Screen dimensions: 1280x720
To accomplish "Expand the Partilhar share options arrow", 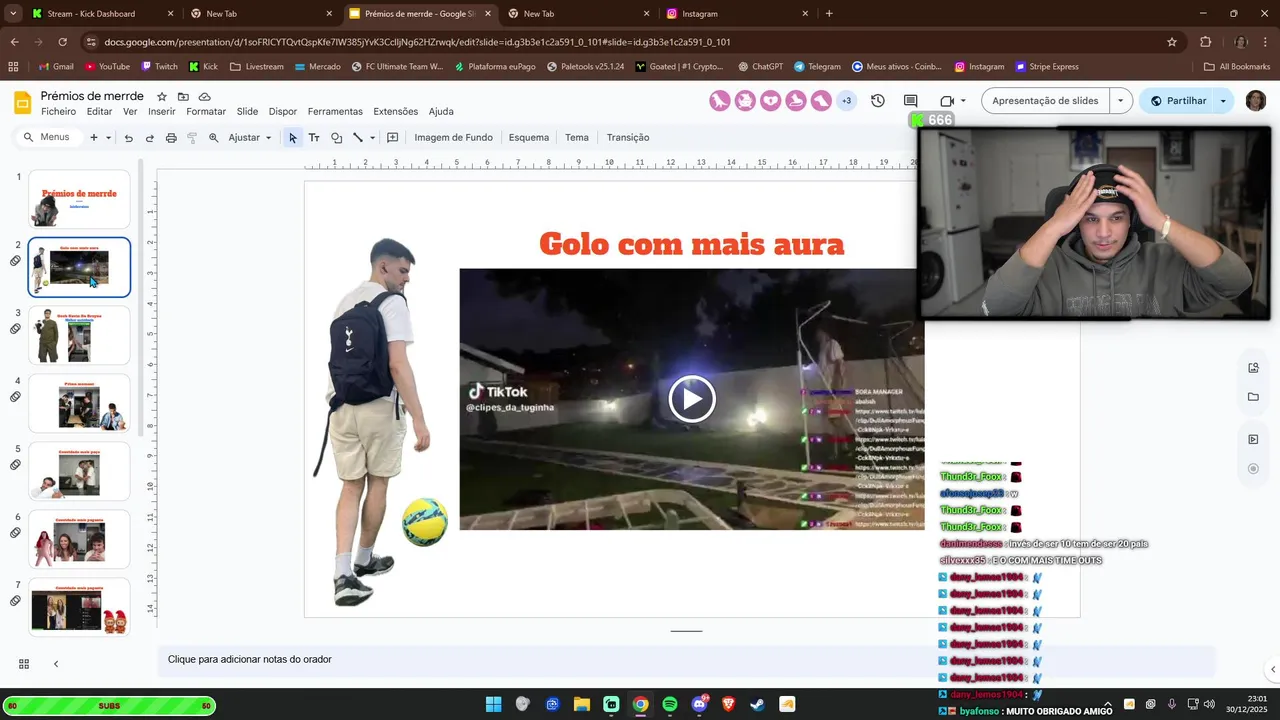I will click(1223, 101).
